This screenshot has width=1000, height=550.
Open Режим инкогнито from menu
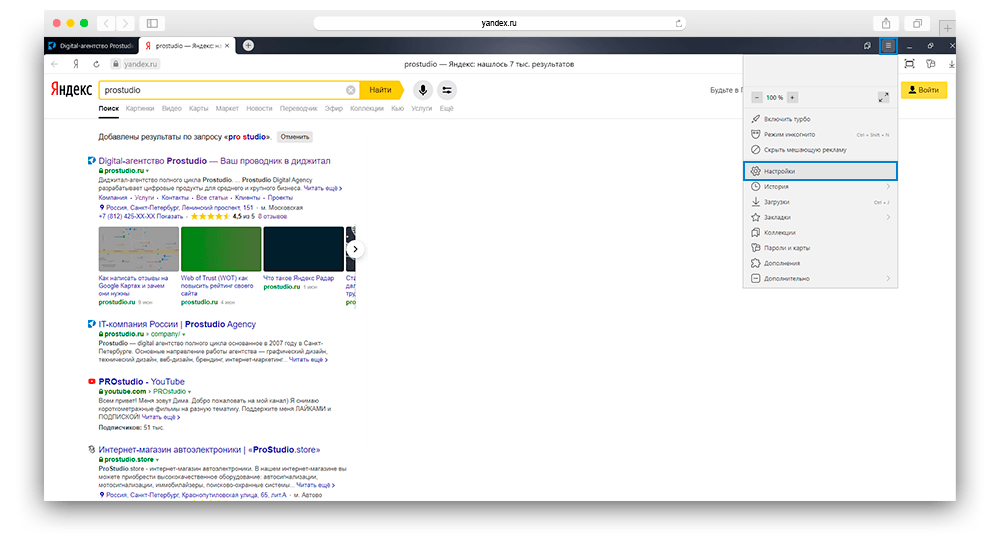point(820,135)
